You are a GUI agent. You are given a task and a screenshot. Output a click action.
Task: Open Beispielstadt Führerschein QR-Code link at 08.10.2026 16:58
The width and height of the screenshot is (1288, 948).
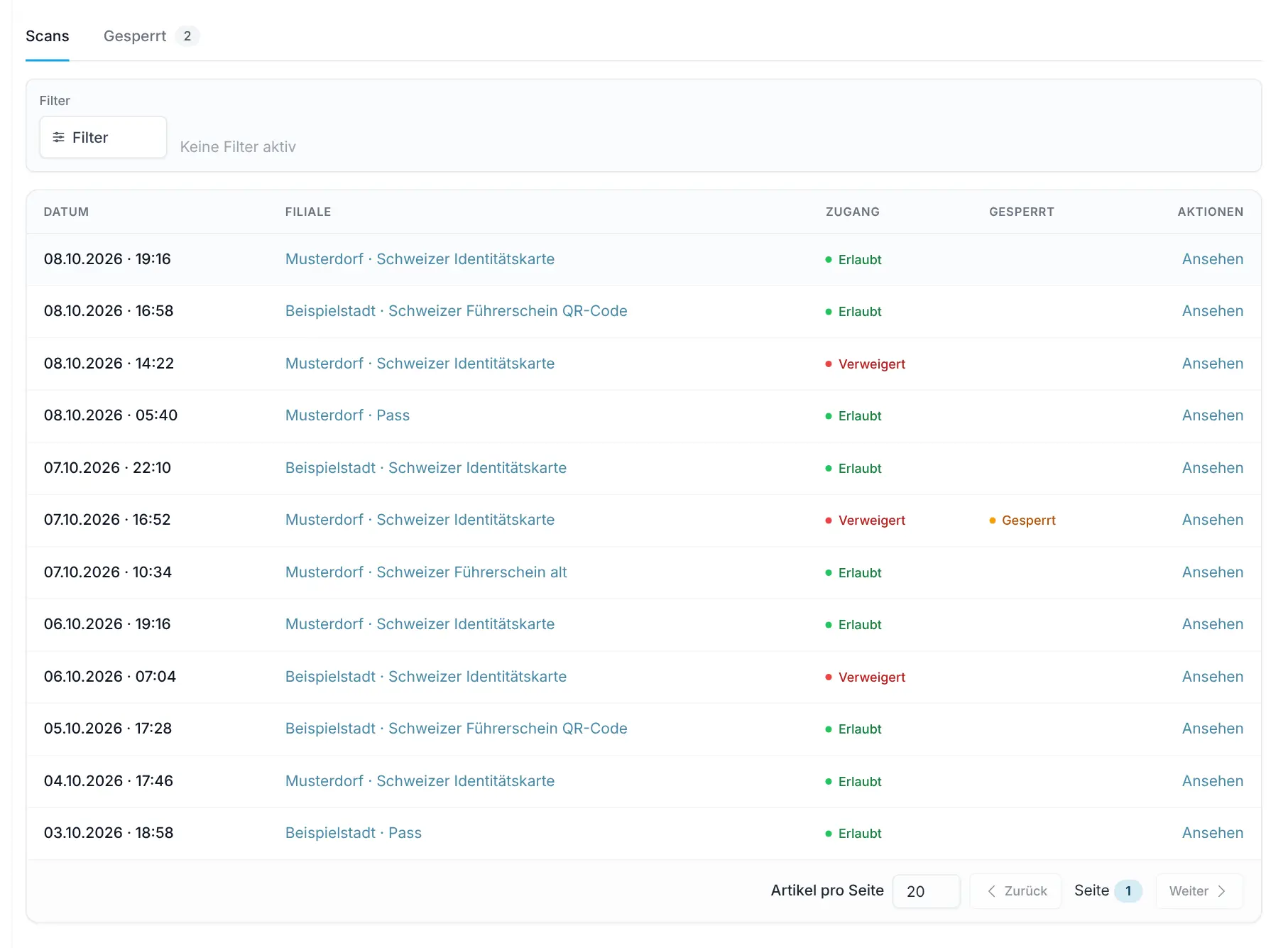tap(456, 311)
